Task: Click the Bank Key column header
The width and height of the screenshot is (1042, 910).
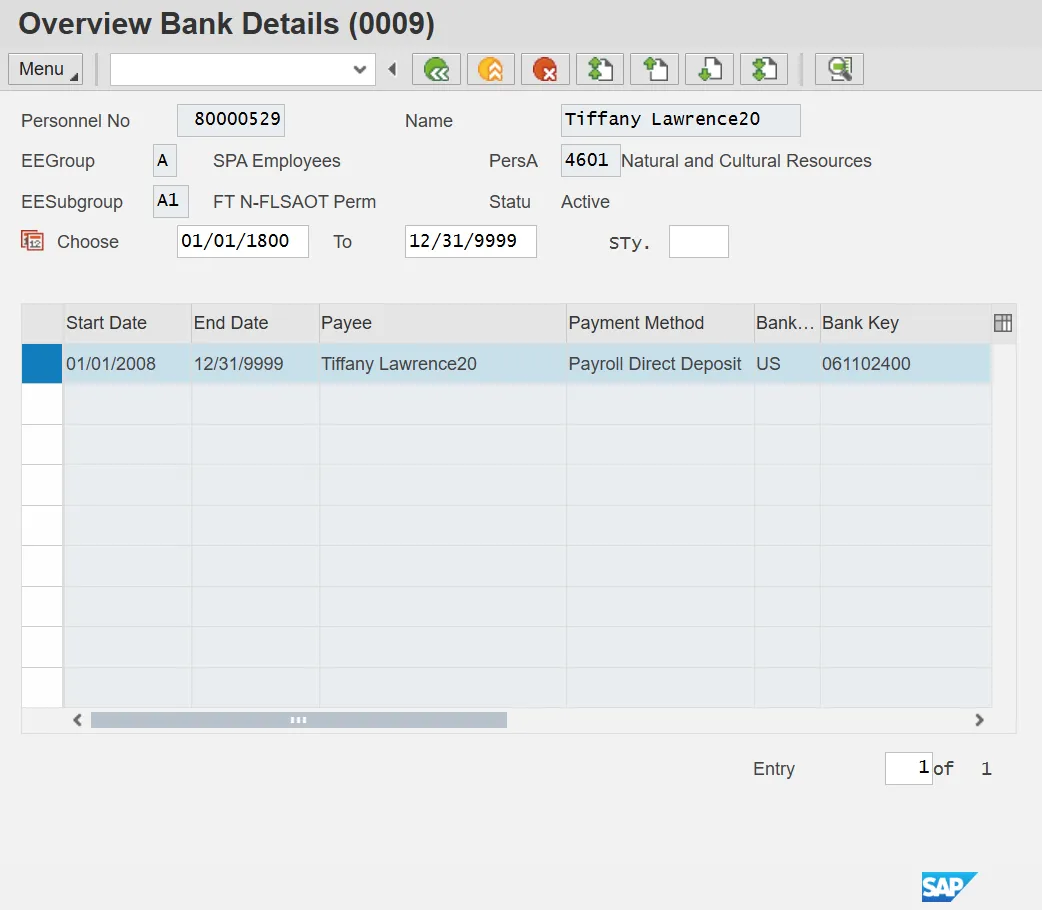Action: (x=860, y=323)
